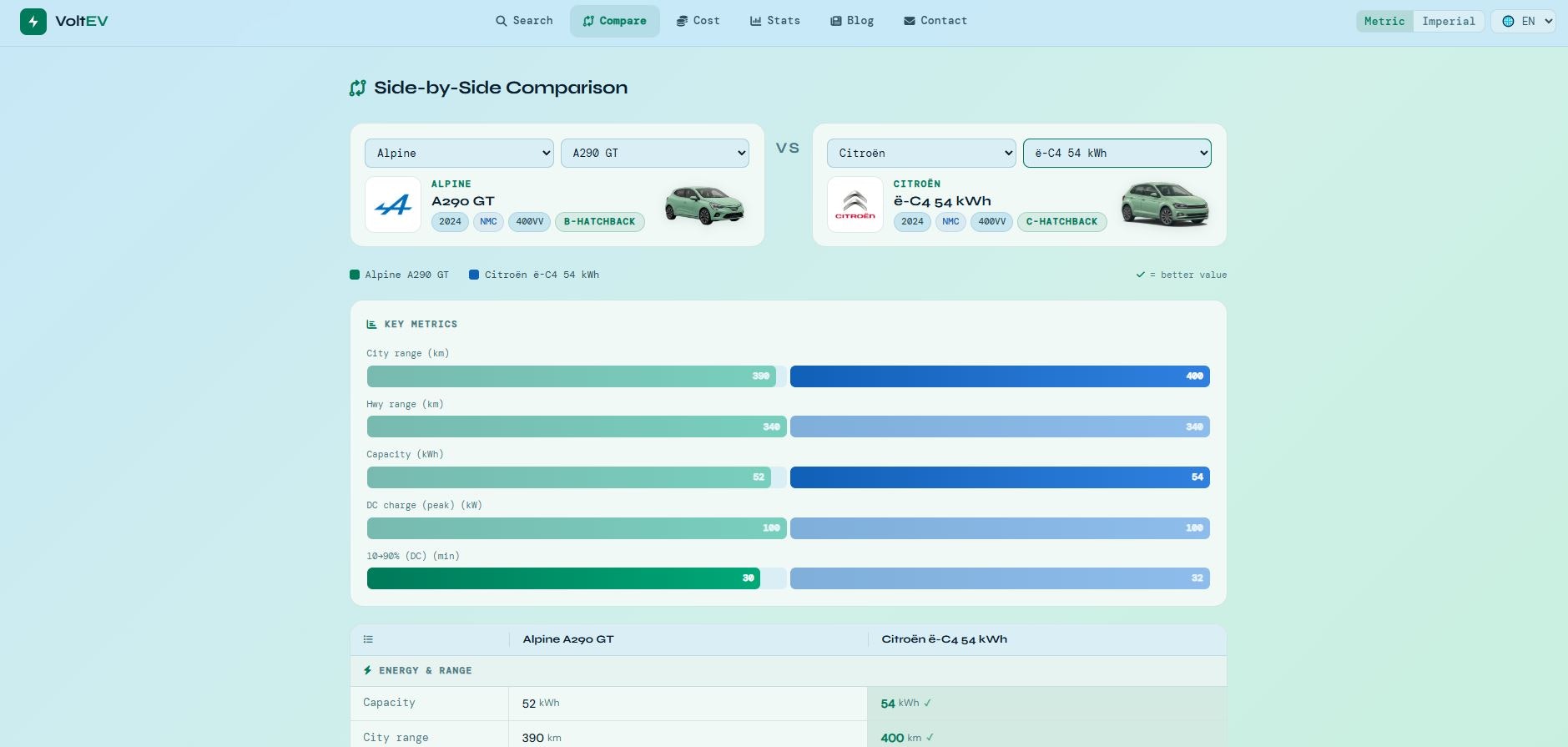Click the checkmark after 54 kWh
Image resolution: width=1568 pixels, height=747 pixels.
tap(927, 703)
